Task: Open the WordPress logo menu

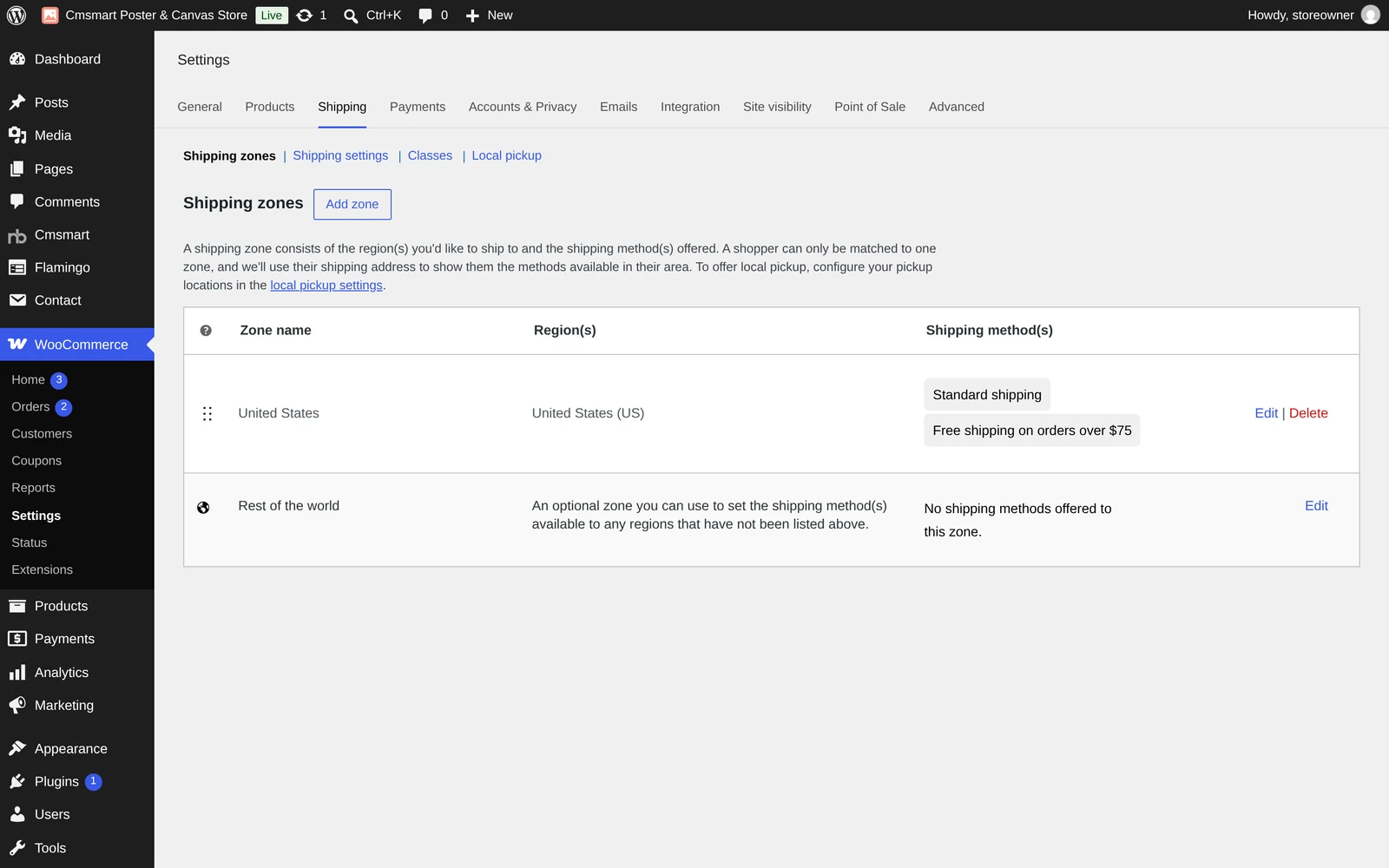Action: pos(16,16)
